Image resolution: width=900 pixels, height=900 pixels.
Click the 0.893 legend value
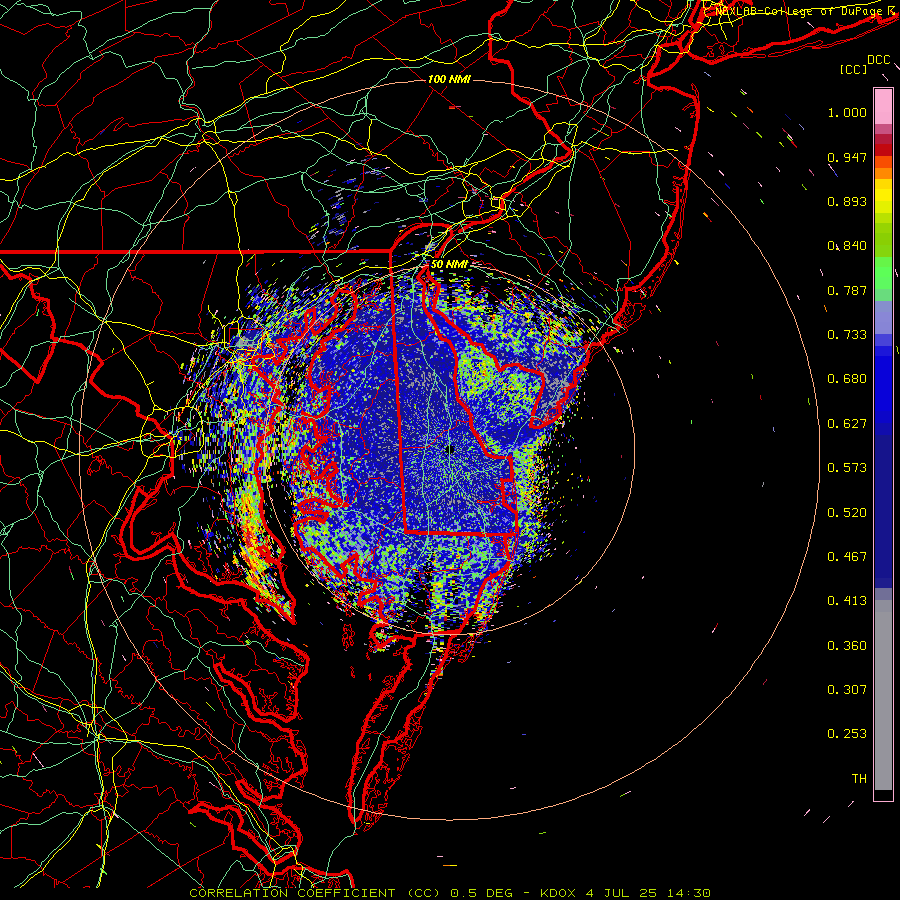tap(847, 201)
